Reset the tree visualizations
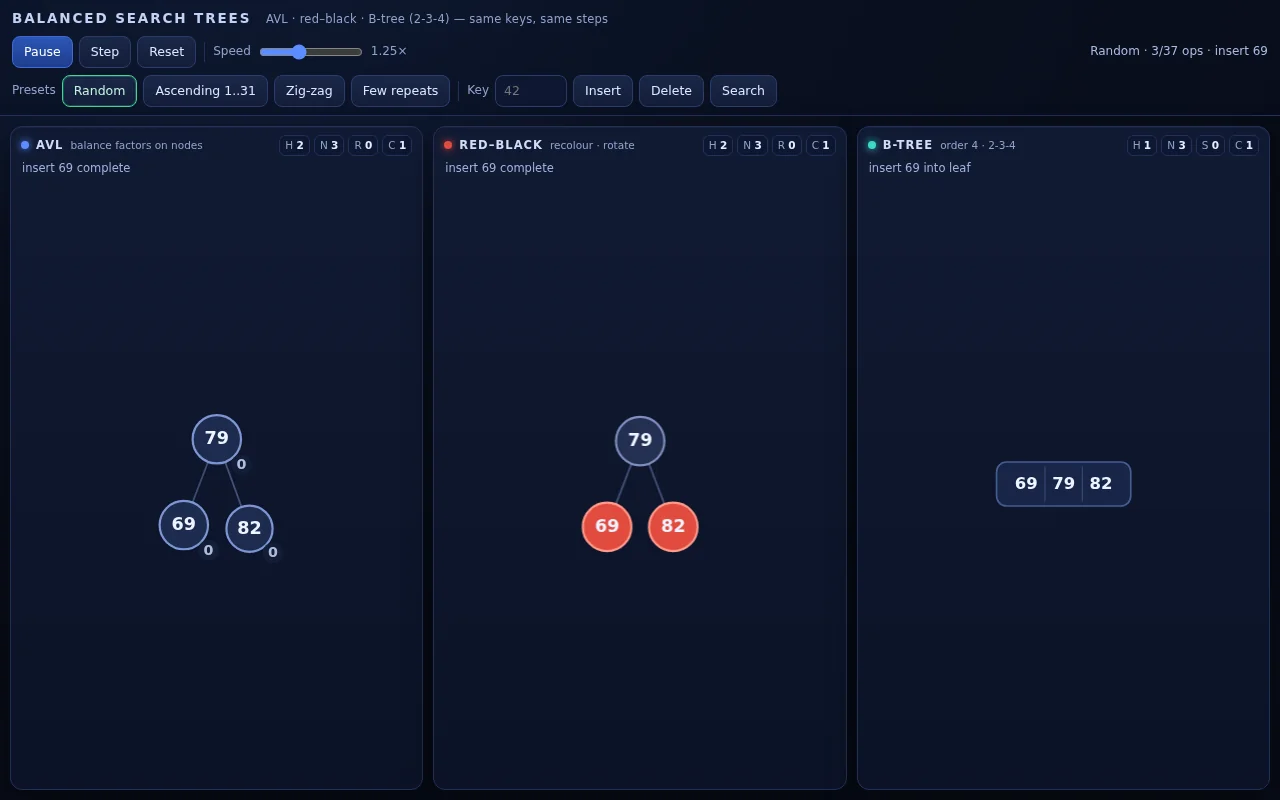The image size is (1280, 800). (x=166, y=52)
